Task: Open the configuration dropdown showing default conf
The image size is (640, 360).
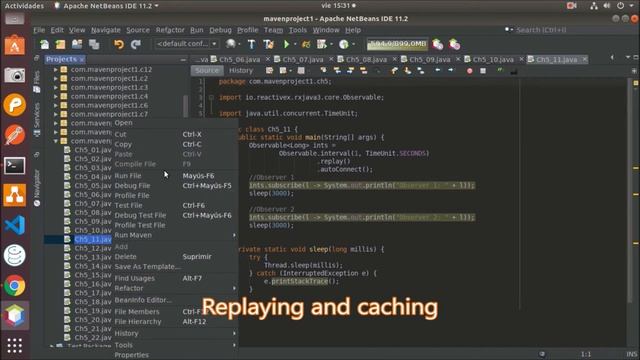Action: click(x=187, y=44)
